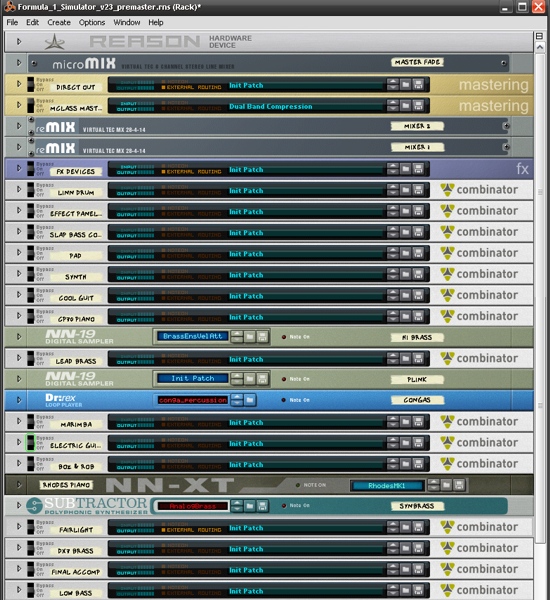Open patch browser on DX7 BRASS combinator
Image resolution: width=550 pixels, height=600 pixels.
pos(405,548)
